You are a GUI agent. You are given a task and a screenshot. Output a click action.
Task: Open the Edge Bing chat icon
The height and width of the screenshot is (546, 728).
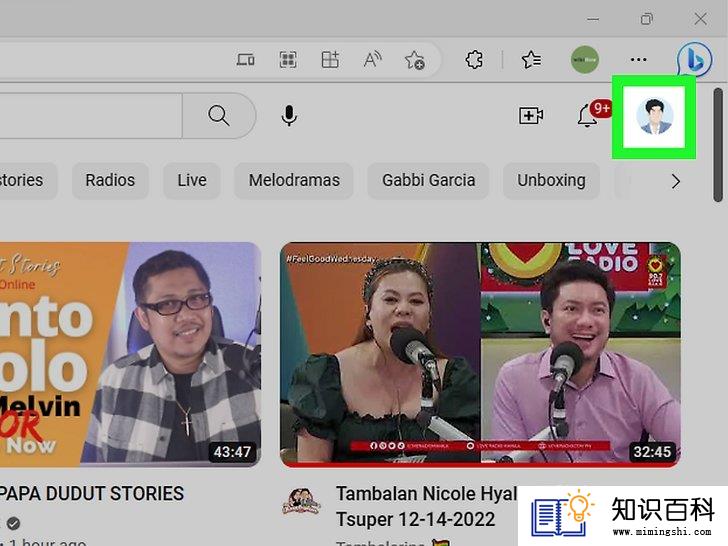695,59
